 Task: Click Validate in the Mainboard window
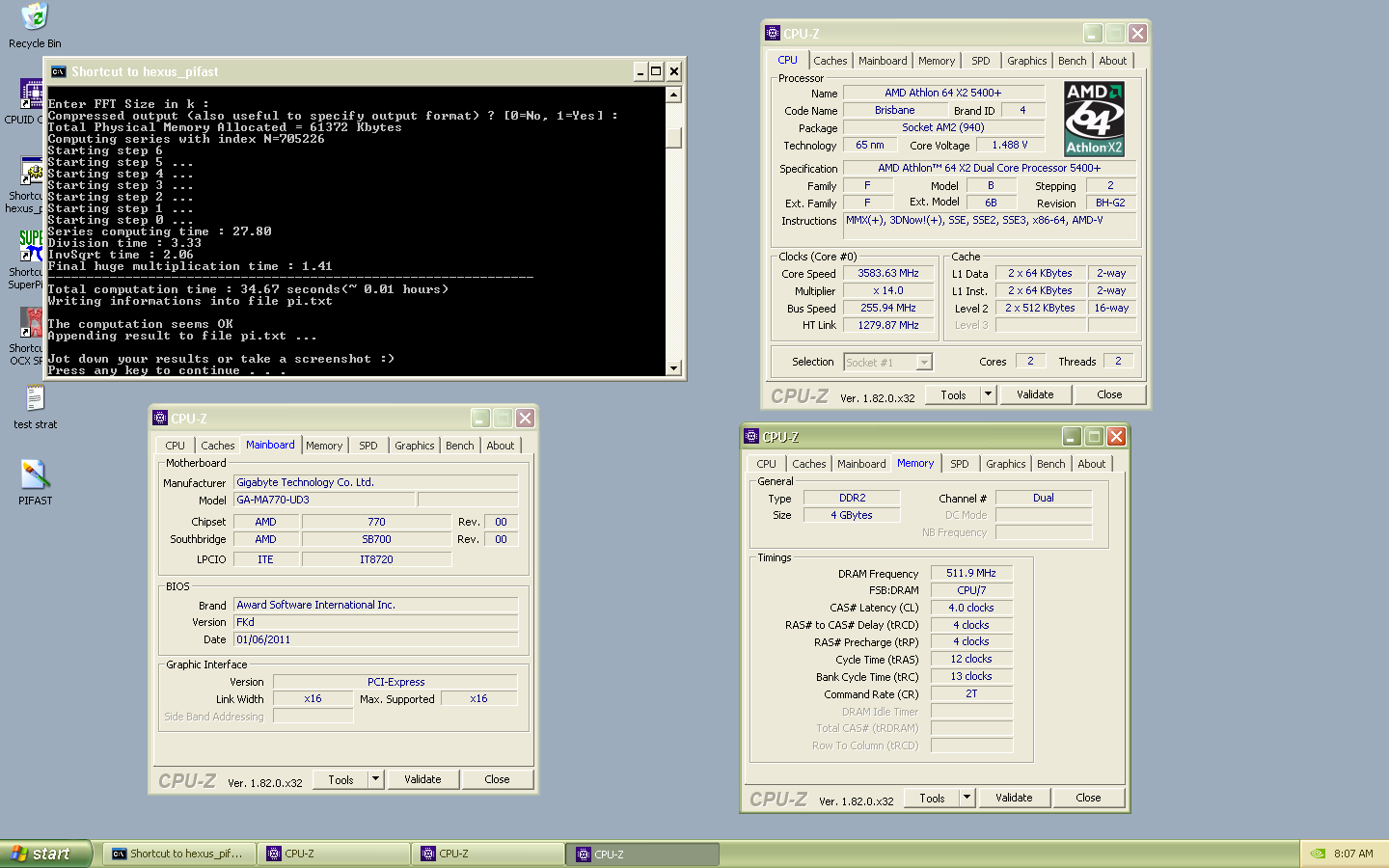[x=422, y=779]
